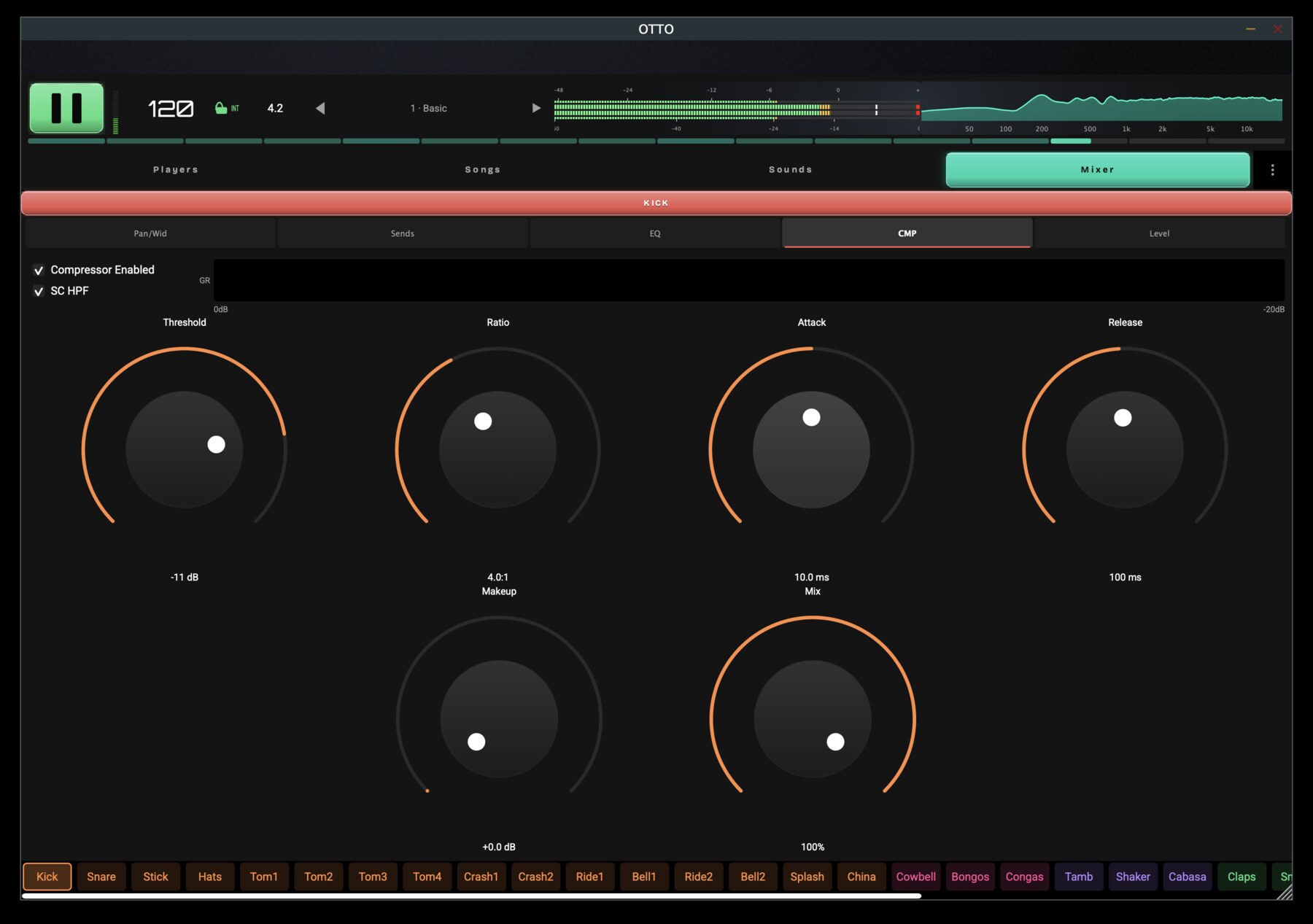Screen dimensions: 1313x924
Task: Click the 4.2 position readout
Action: tap(275, 108)
